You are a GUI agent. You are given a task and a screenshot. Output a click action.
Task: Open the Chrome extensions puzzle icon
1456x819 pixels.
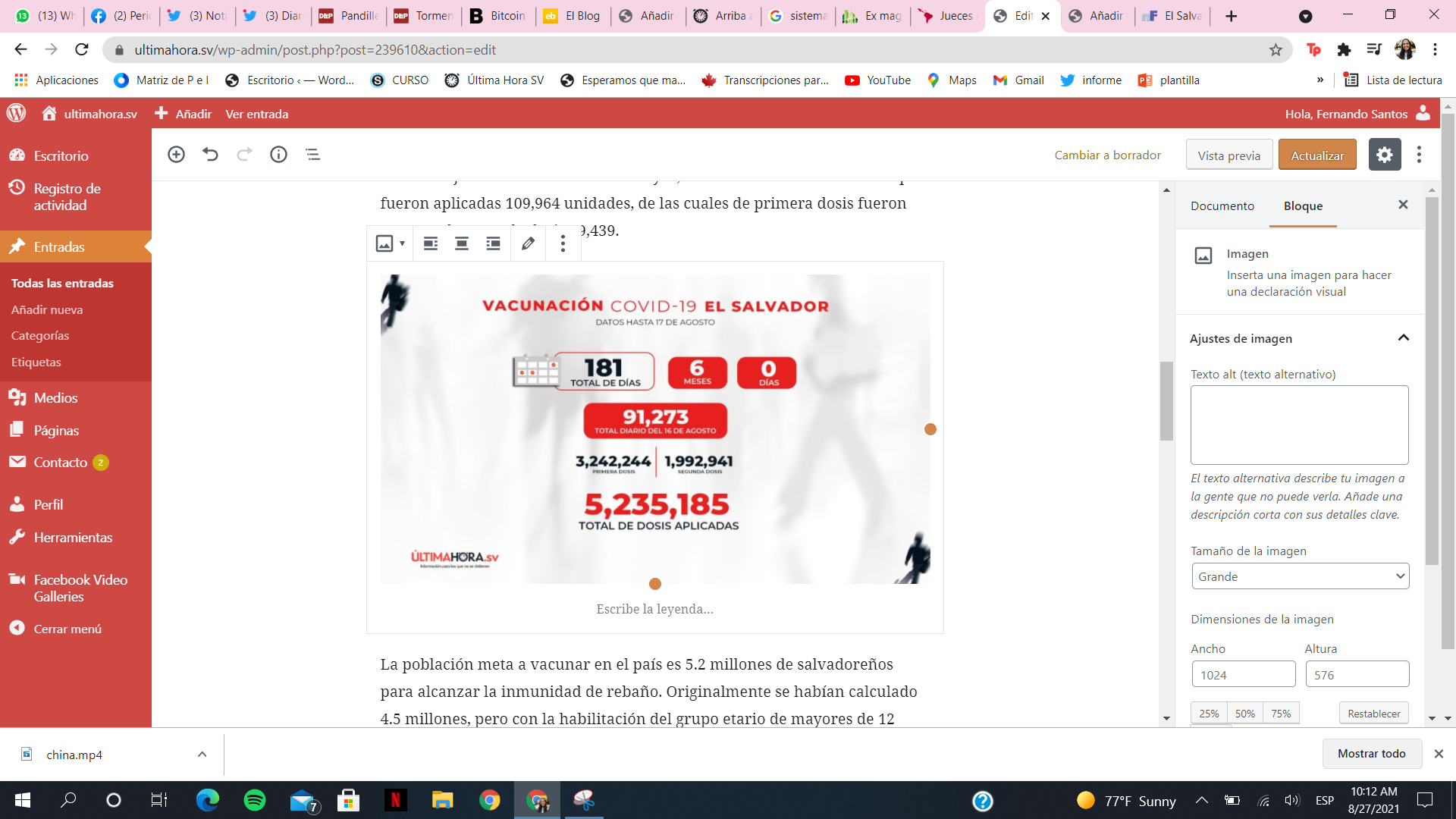pos(1344,50)
